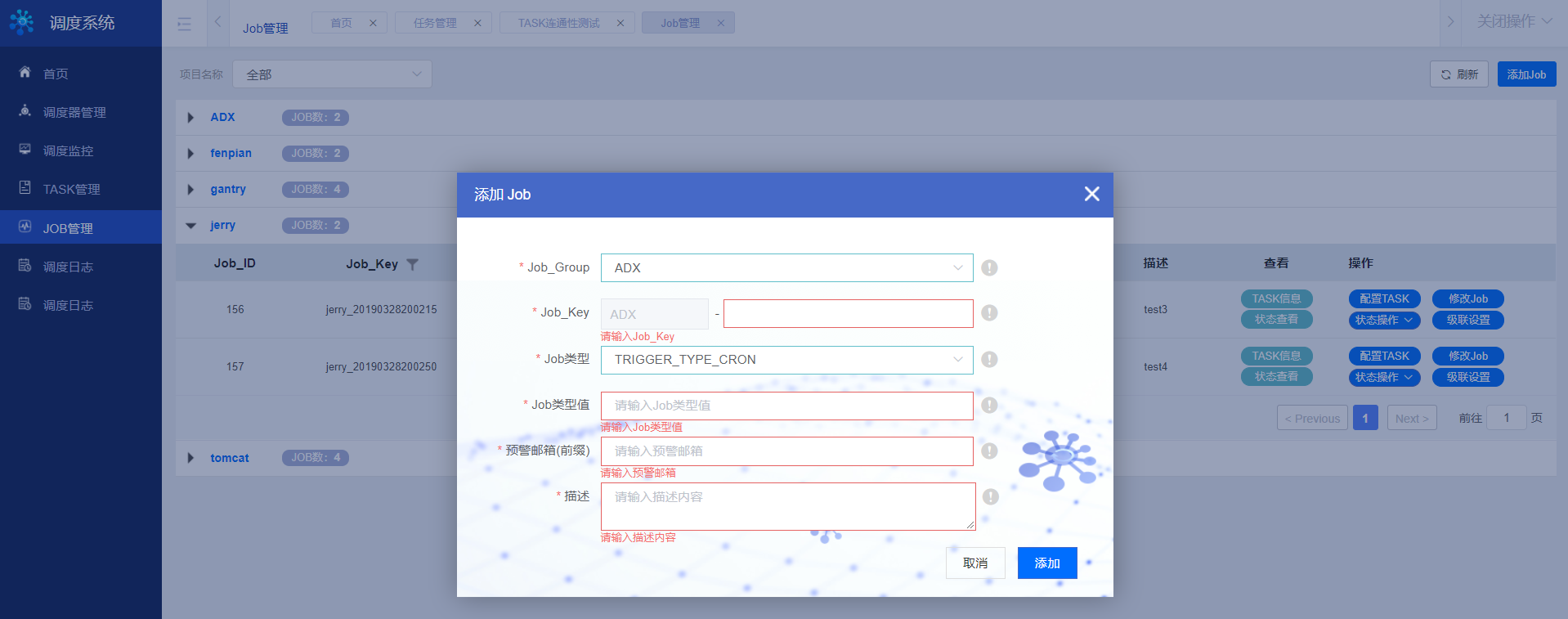
Task: Close the TASK连通性测试 tab
Action: tap(620, 23)
